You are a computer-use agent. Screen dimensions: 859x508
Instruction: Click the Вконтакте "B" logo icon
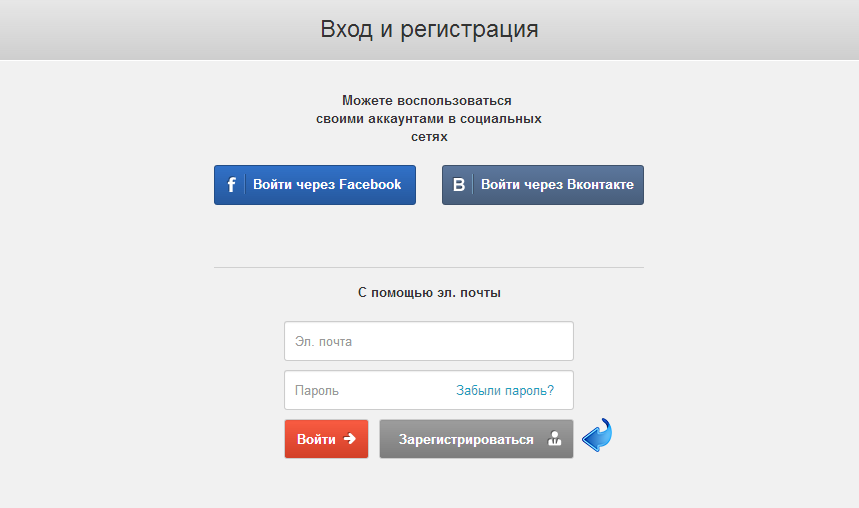pyautogui.click(x=458, y=185)
